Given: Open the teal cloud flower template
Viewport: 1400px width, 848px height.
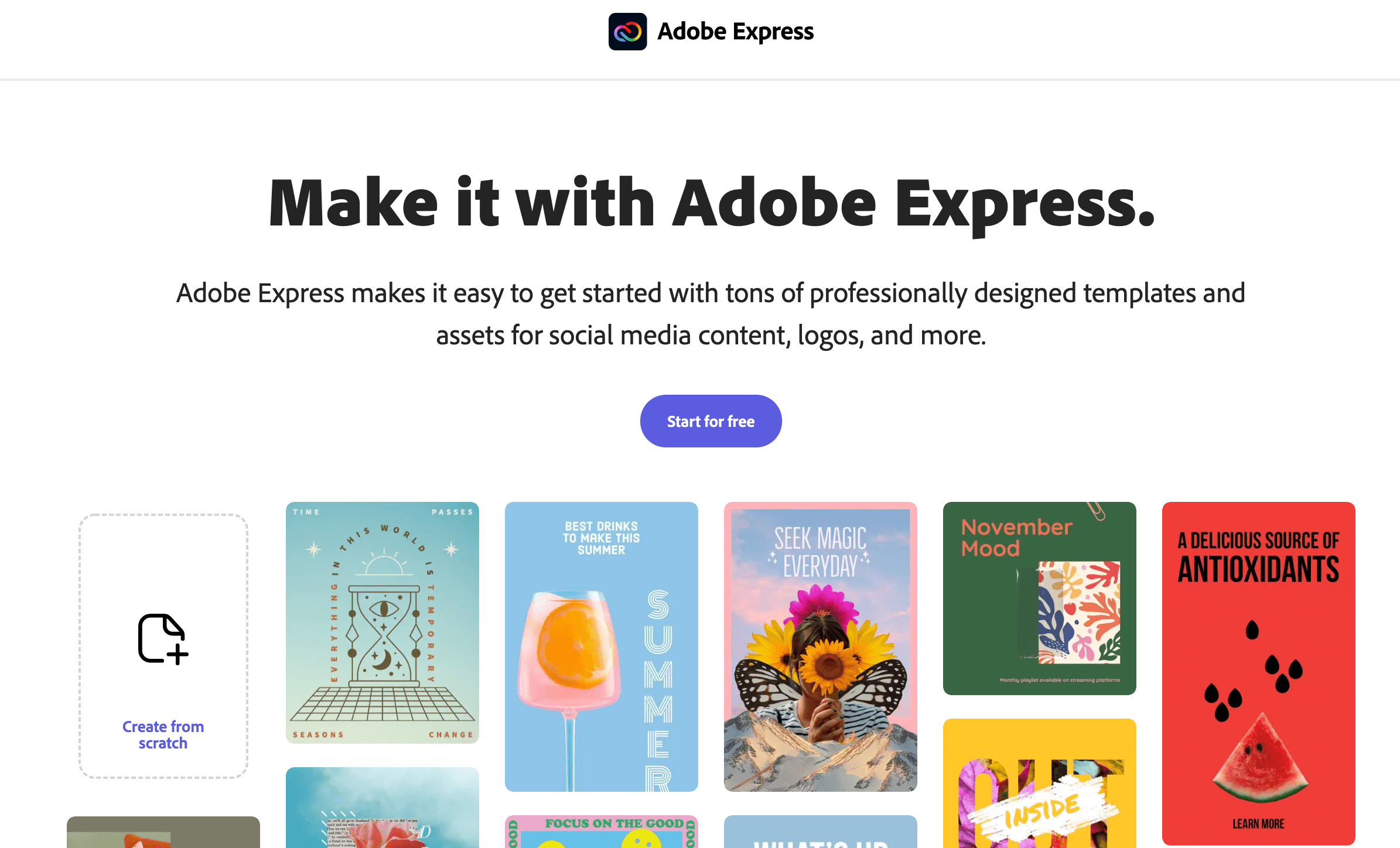Looking at the screenshot, I should point(383,808).
